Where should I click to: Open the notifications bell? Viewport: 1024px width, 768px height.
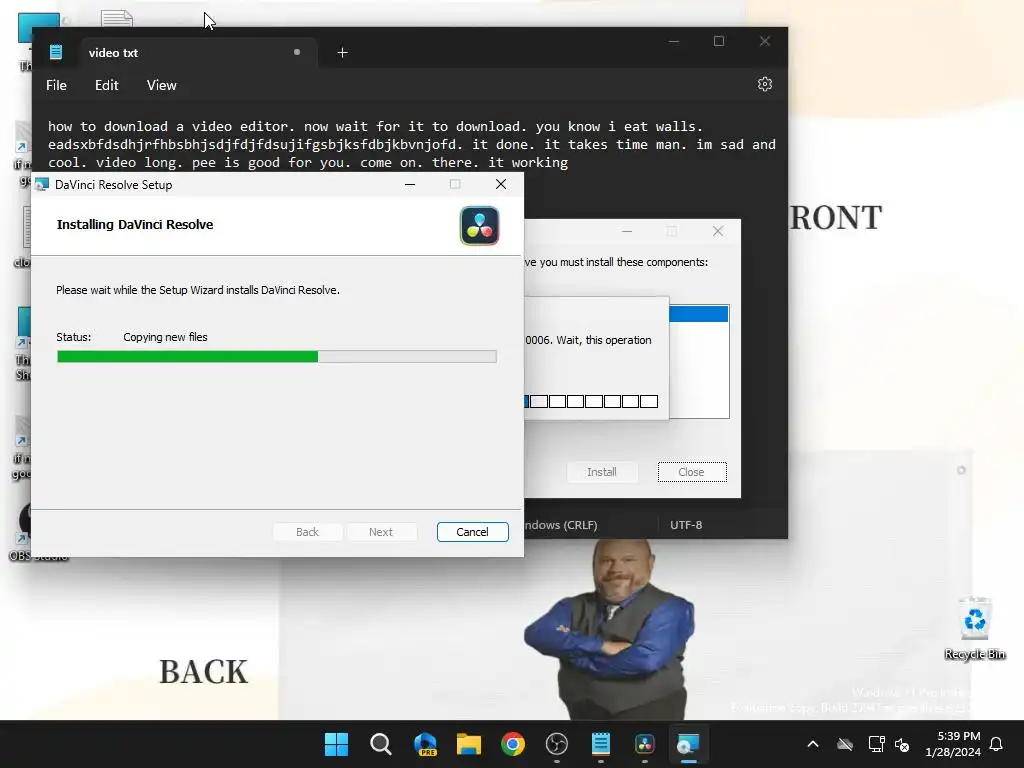coord(996,744)
